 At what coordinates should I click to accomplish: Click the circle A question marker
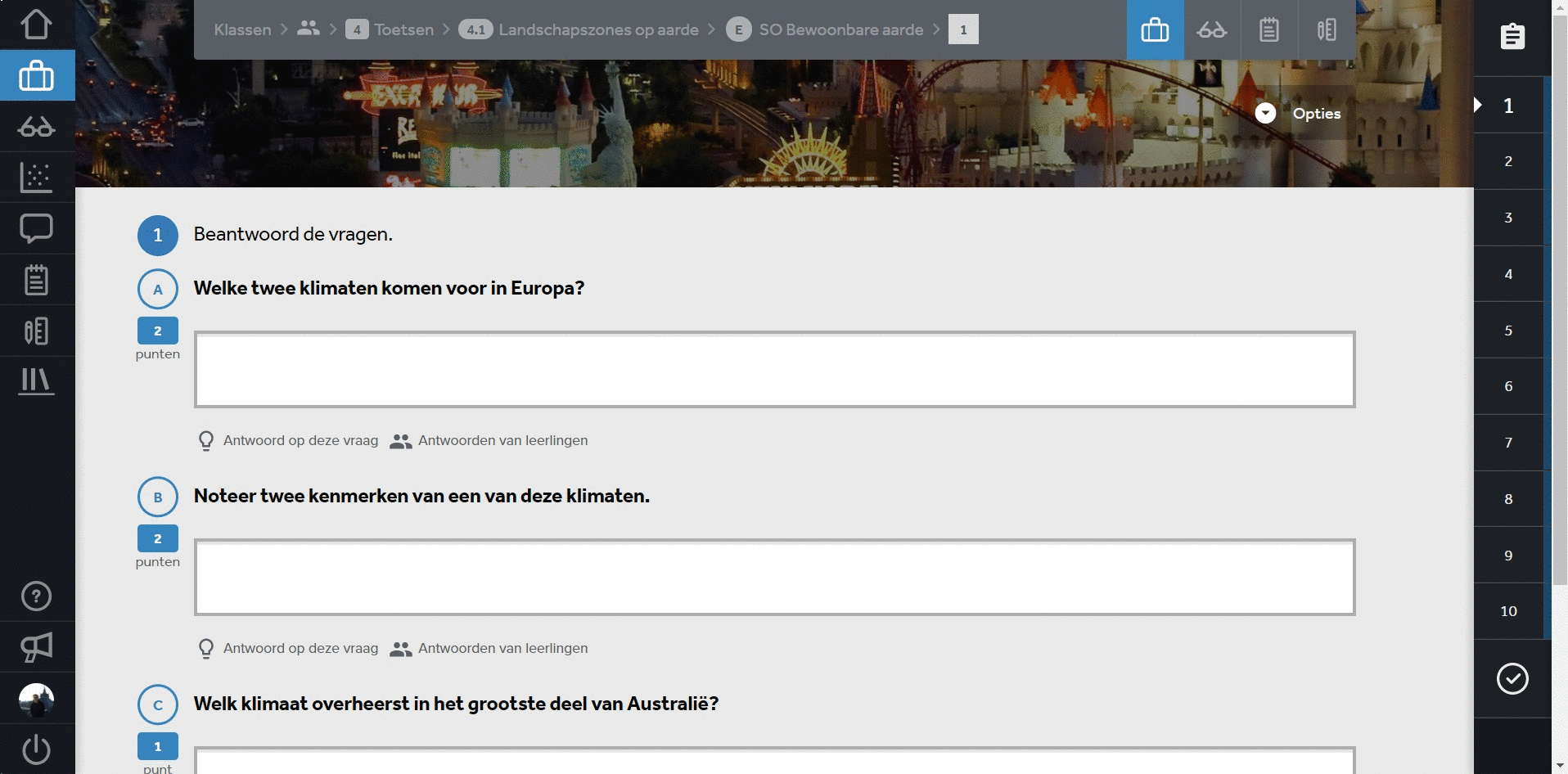(158, 289)
